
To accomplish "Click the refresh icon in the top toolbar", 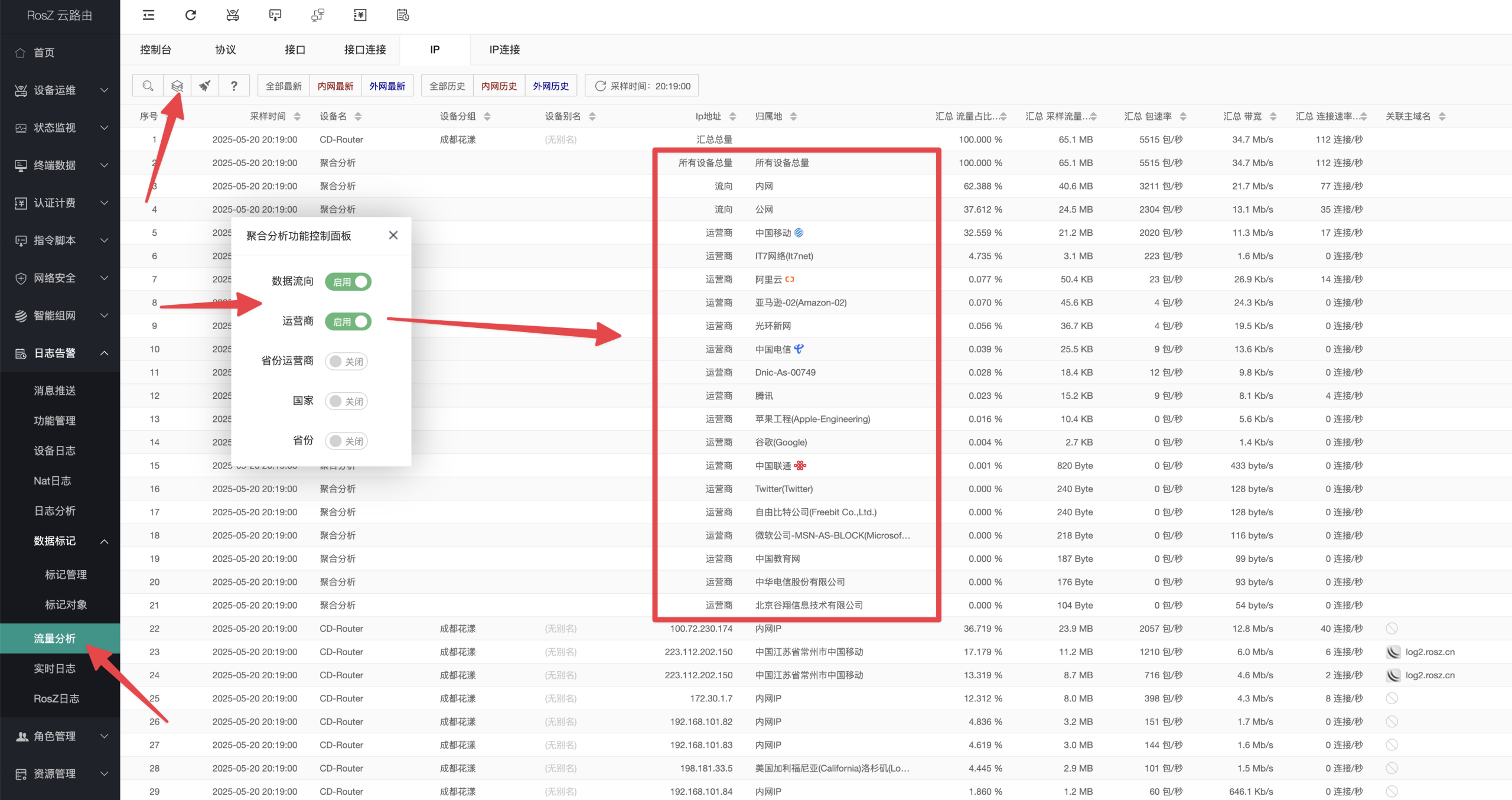I will (191, 15).
